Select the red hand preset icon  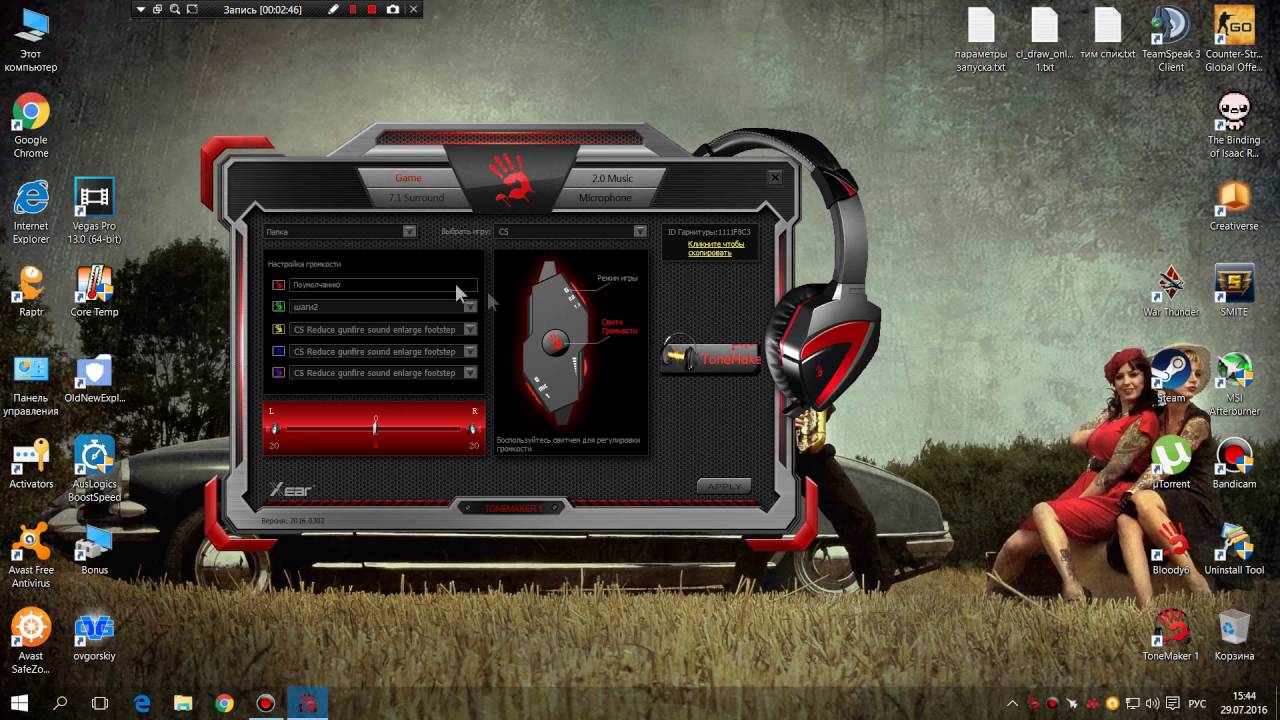(279, 285)
